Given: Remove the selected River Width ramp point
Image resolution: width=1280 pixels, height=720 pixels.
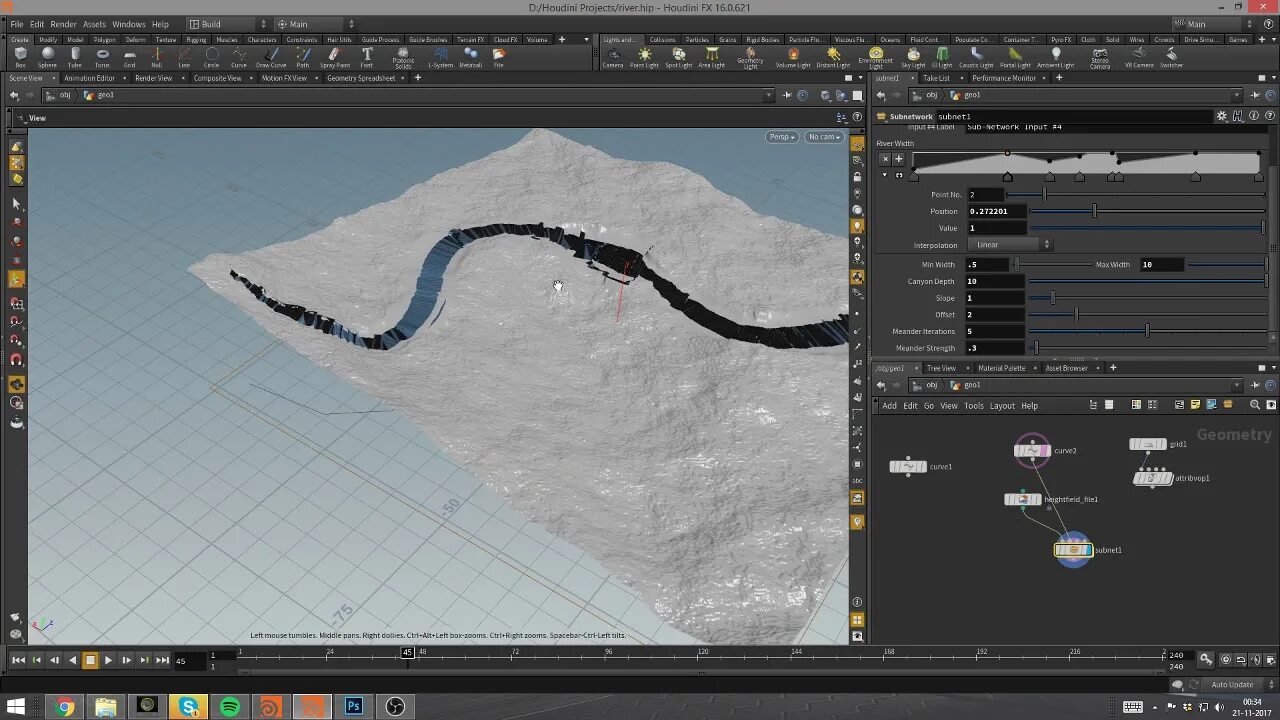Looking at the screenshot, I should tap(884, 159).
